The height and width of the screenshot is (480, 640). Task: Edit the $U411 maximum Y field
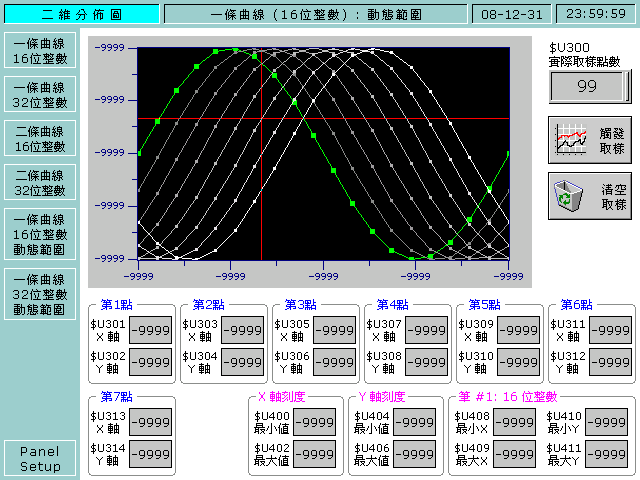(607, 455)
